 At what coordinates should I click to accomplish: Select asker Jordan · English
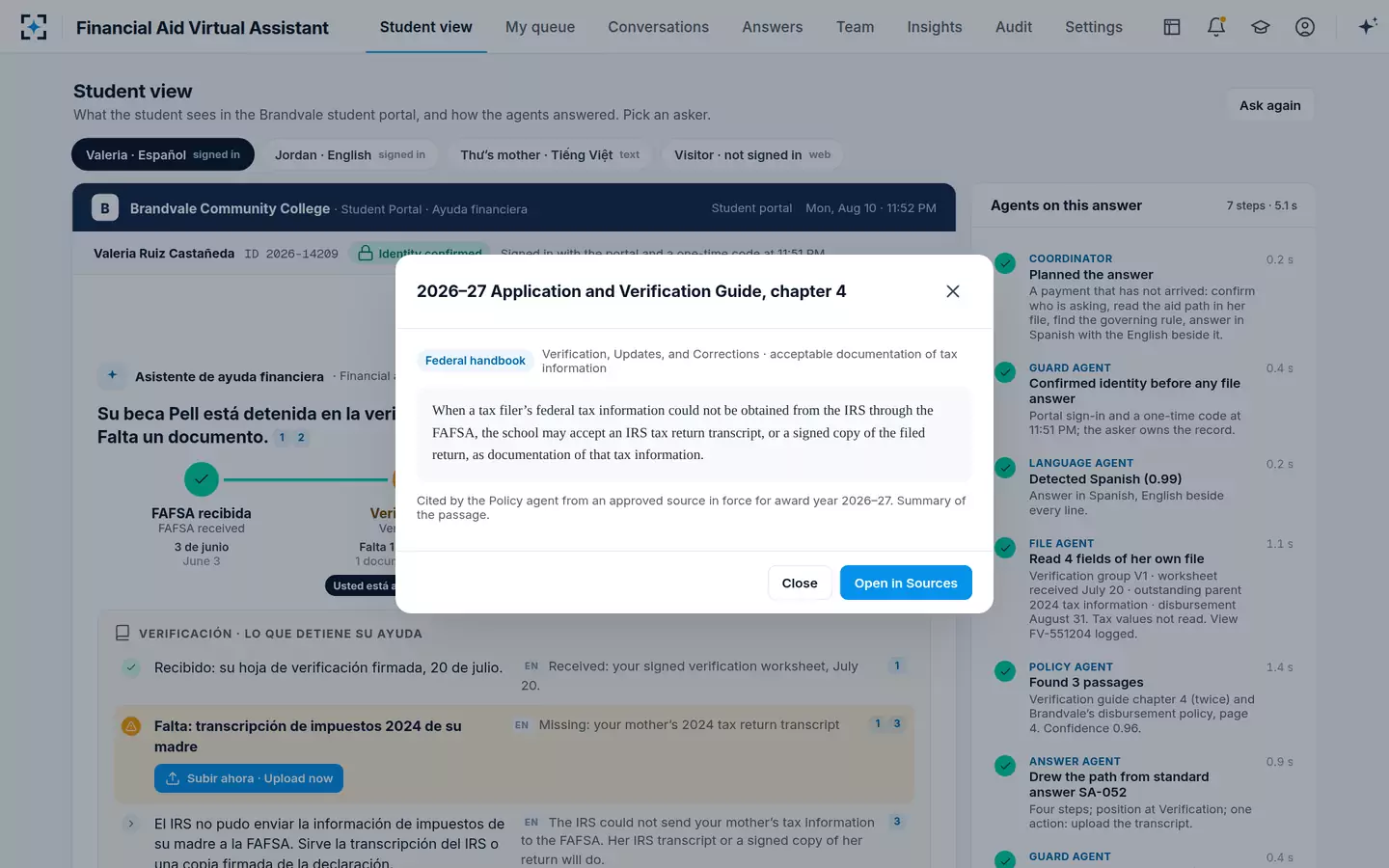point(350,154)
